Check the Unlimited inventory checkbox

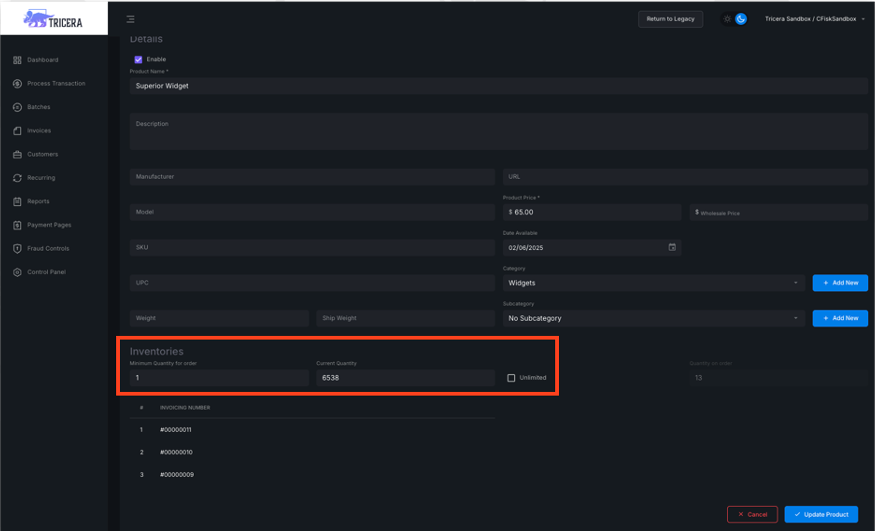[x=511, y=378]
